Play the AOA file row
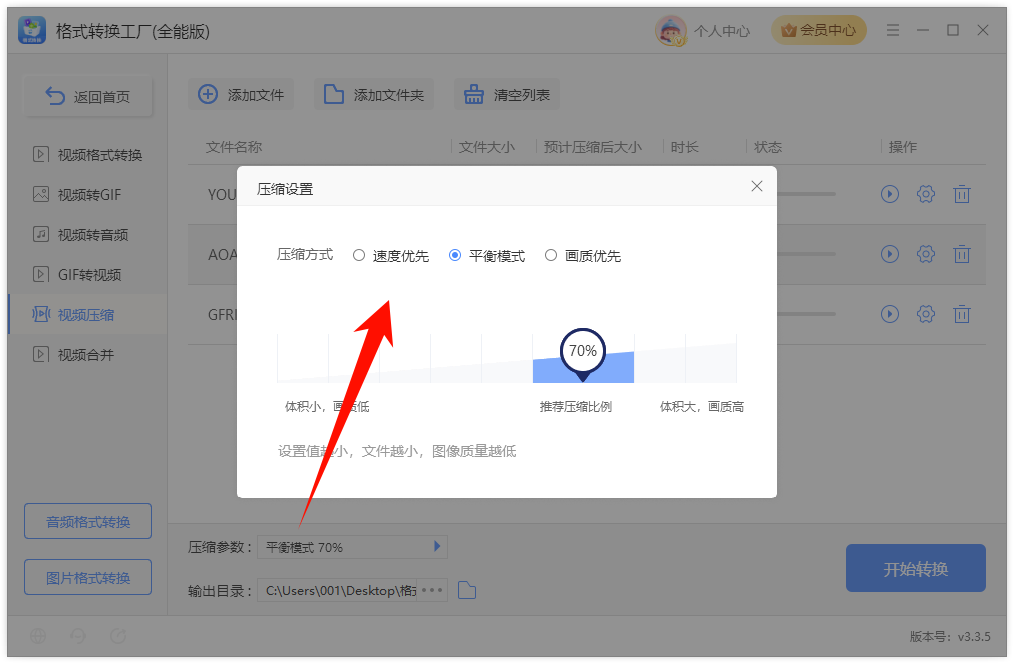Image resolution: width=1014 pixels, height=664 pixels. pos(890,254)
